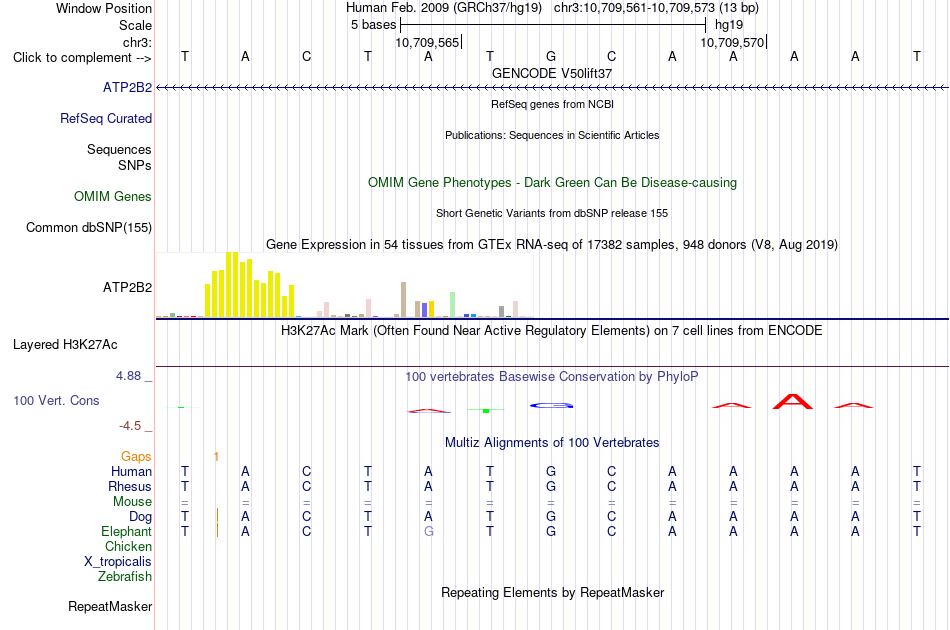Click the 10,709,565 position marker
Image resolution: width=950 pixels, height=630 pixels.
tap(428, 42)
